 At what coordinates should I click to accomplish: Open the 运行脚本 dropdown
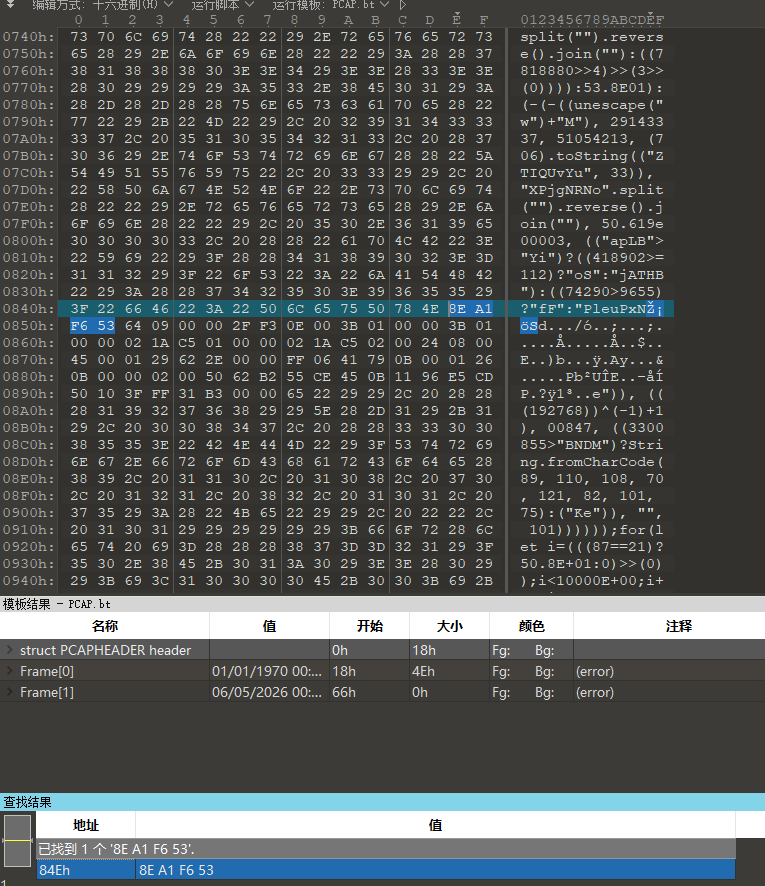223,5
